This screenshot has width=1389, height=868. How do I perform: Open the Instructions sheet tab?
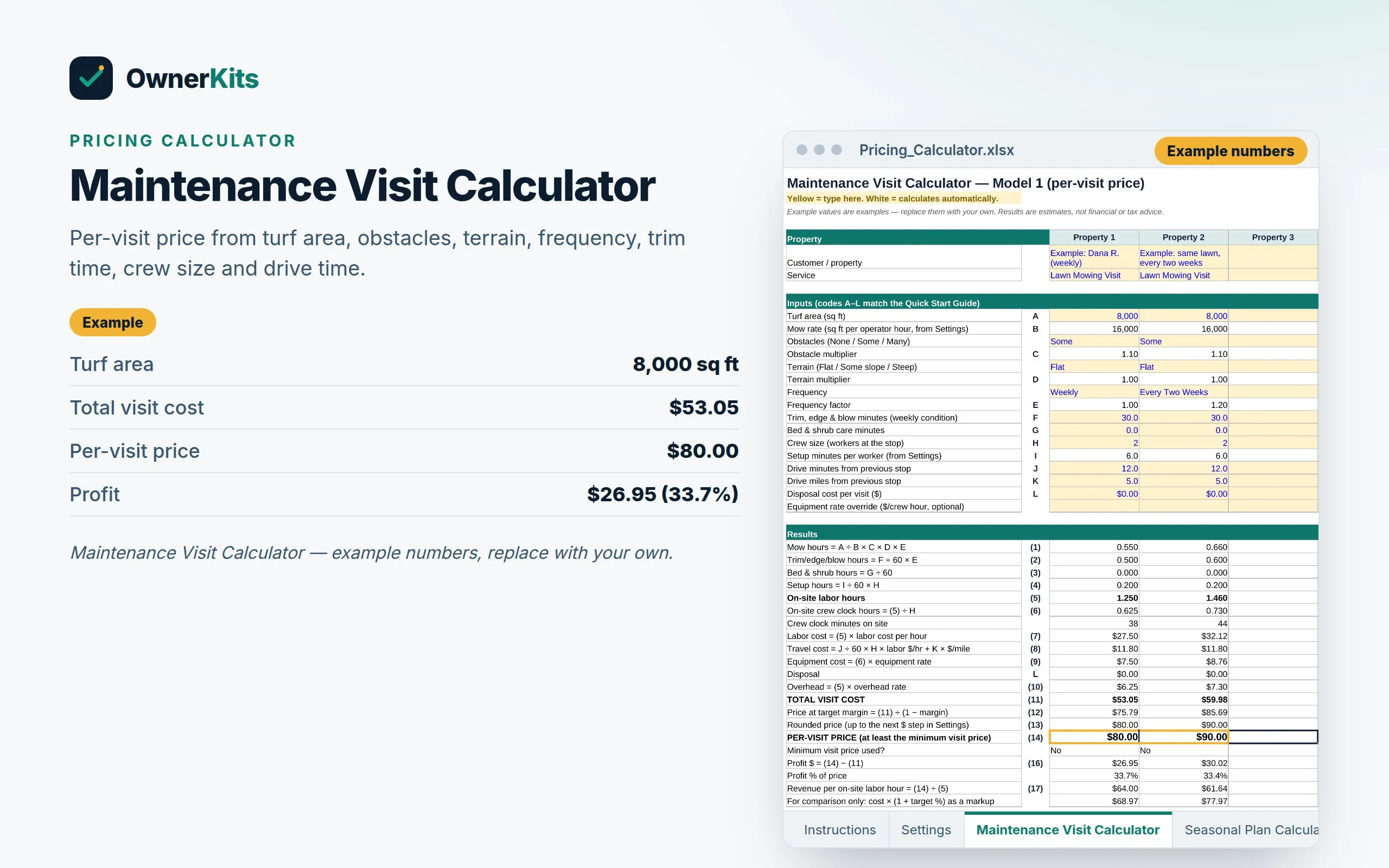[839, 830]
